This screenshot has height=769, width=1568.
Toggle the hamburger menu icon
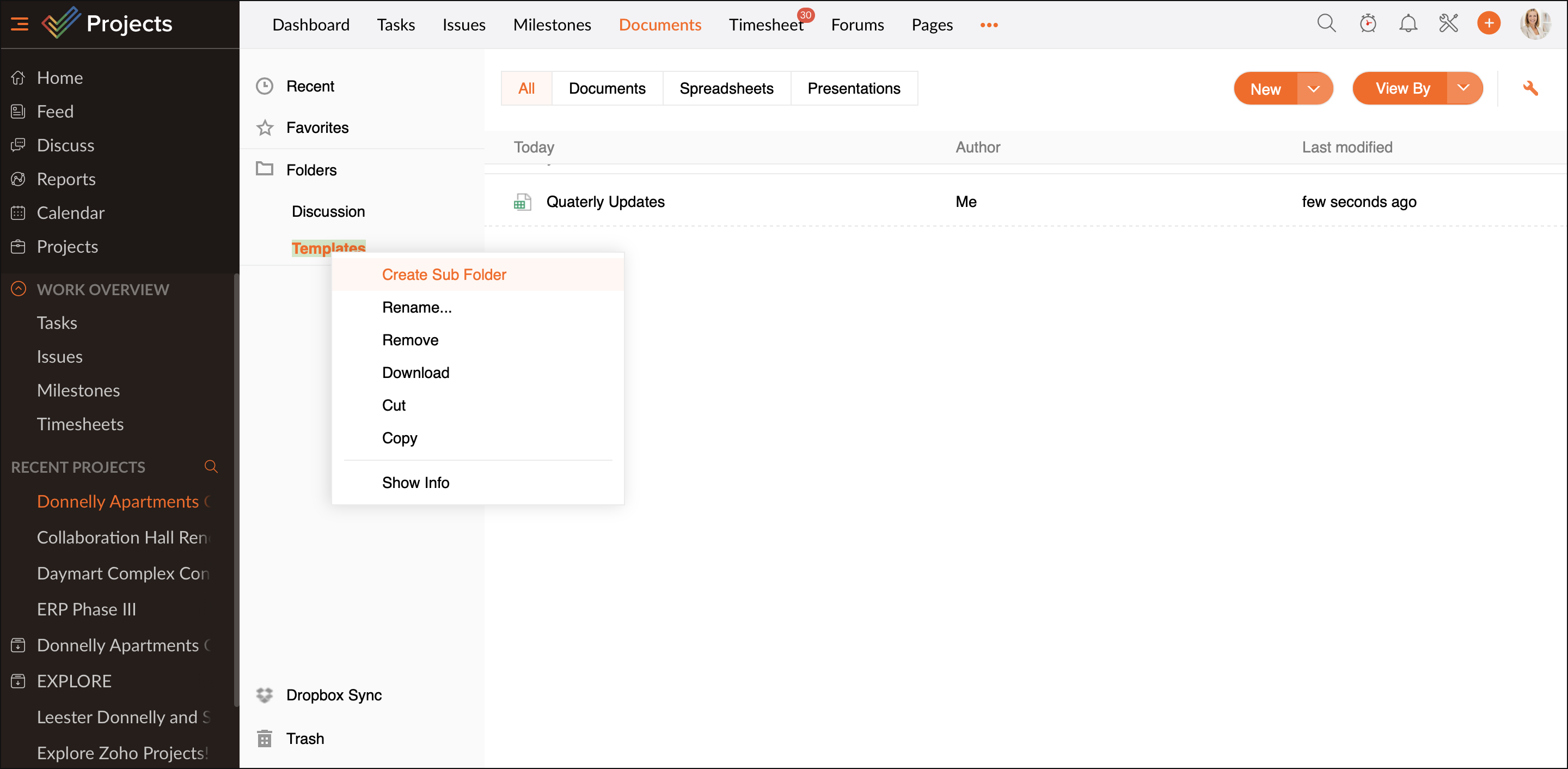20,25
